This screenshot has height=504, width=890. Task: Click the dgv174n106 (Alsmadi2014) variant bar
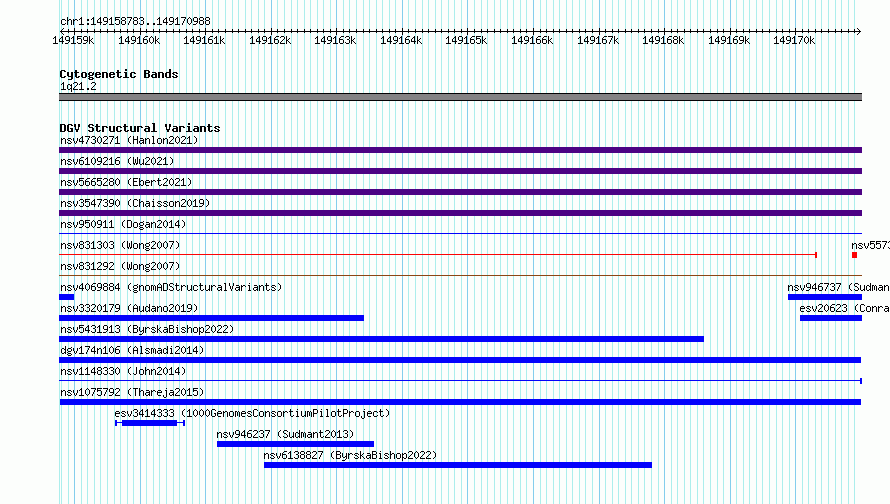pos(460,360)
